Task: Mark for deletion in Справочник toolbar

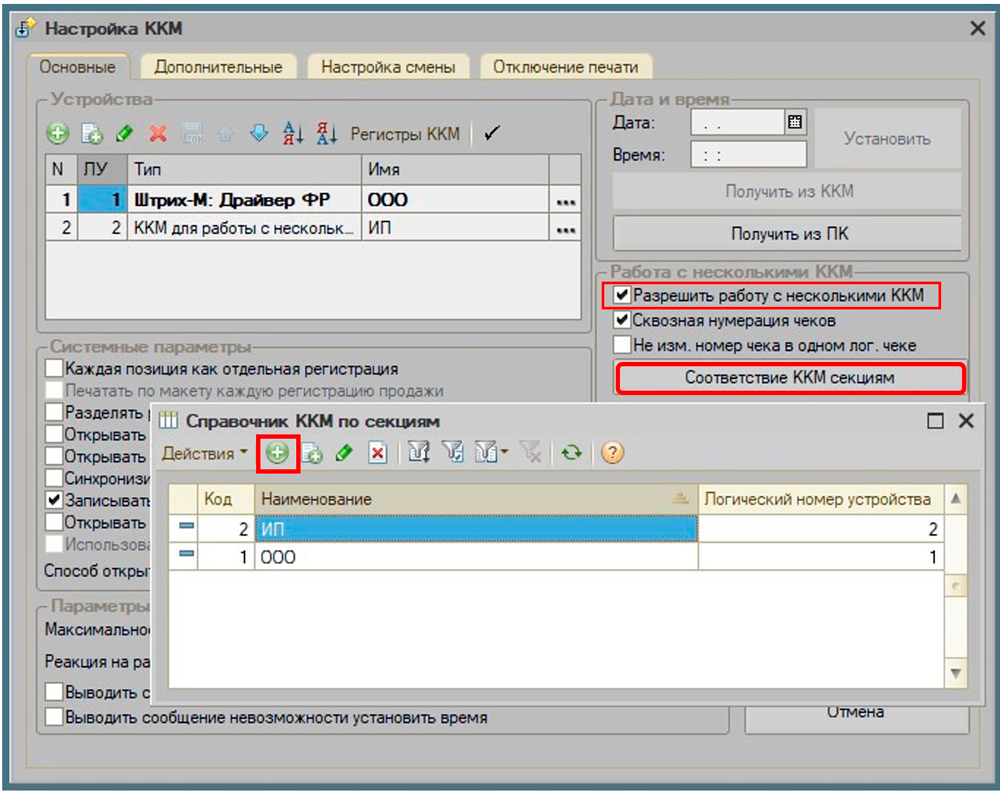Action: [x=377, y=453]
